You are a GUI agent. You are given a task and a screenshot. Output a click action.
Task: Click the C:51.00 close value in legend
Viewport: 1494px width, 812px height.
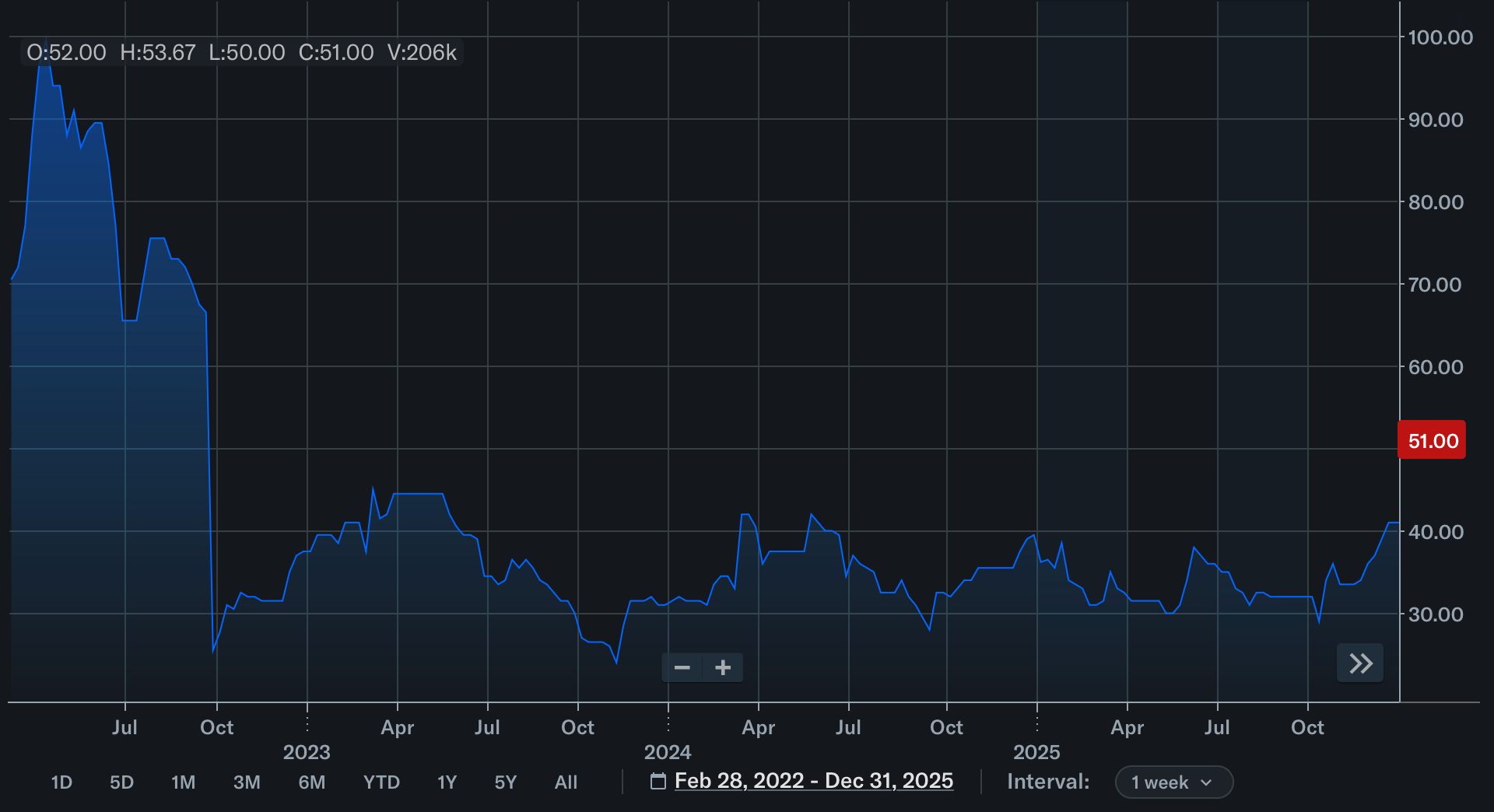(x=336, y=53)
